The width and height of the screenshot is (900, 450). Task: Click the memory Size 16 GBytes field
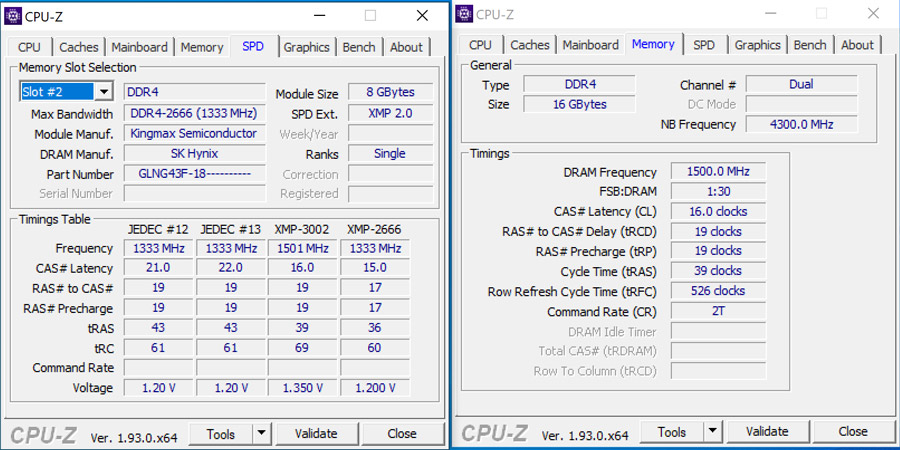[580, 104]
